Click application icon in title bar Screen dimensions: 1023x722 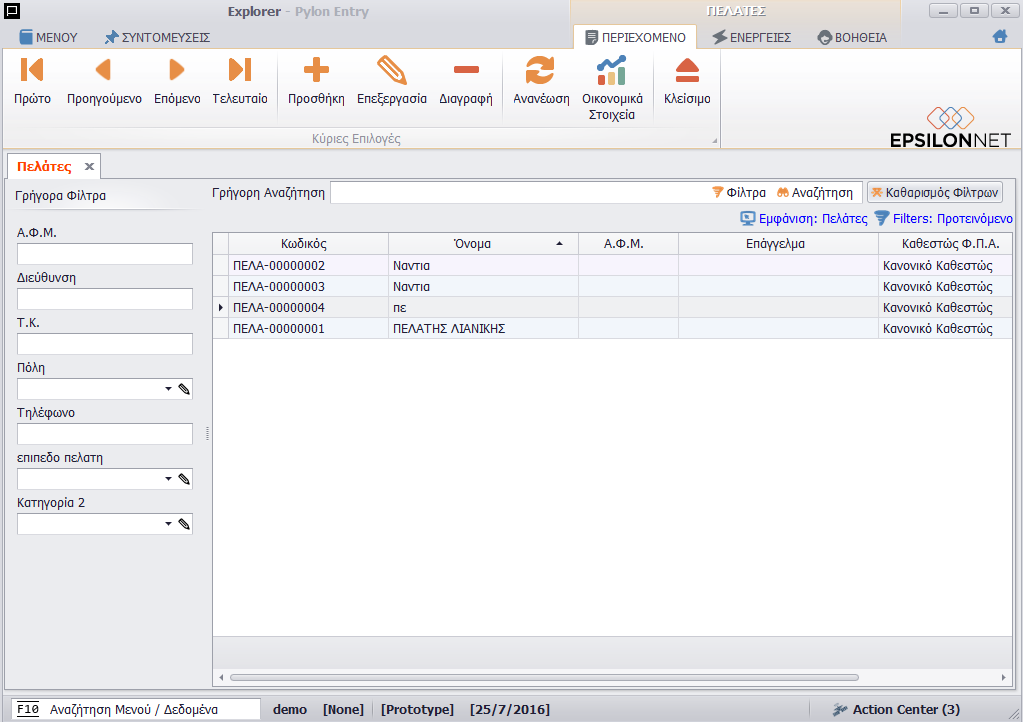coord(12,10)
